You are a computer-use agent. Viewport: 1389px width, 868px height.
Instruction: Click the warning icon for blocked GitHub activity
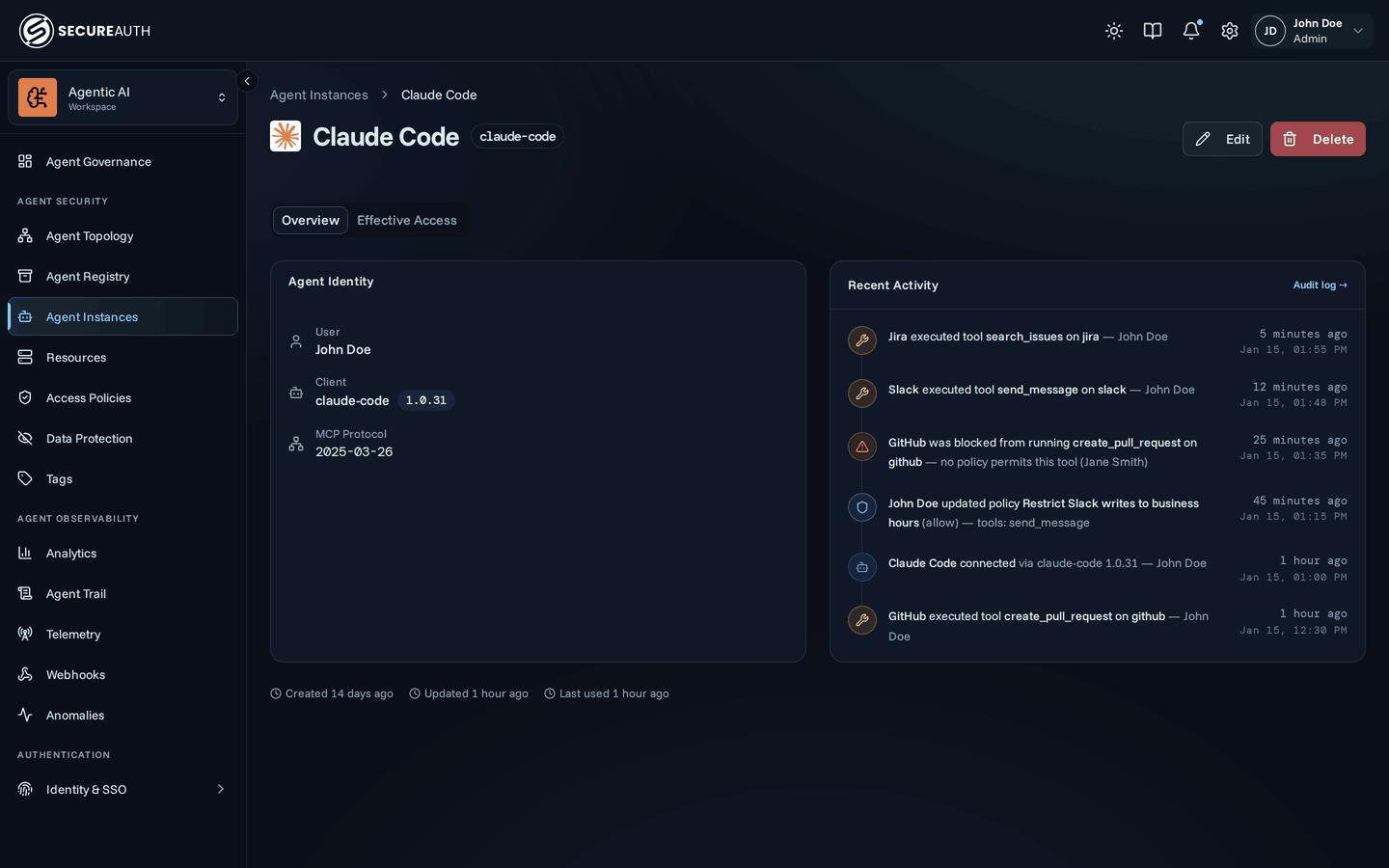point(862,447)
